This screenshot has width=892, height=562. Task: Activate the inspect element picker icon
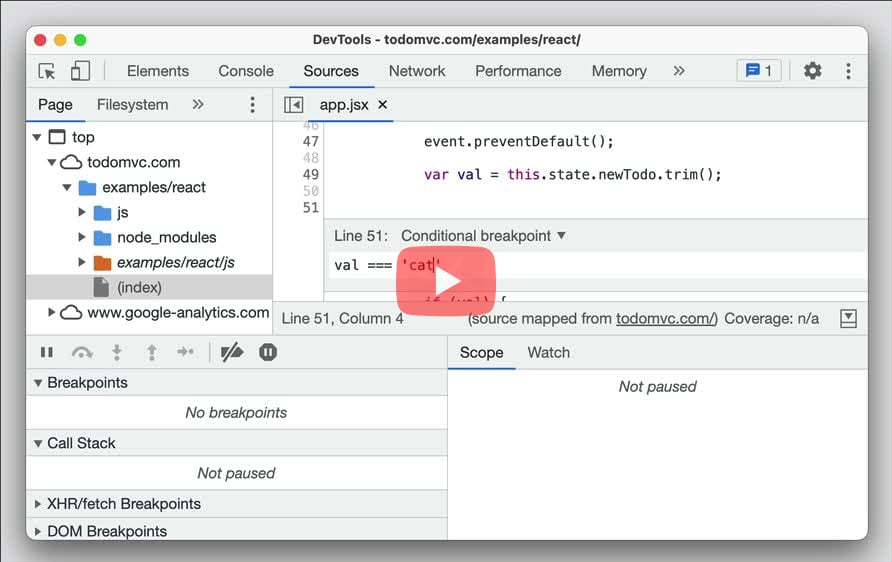click(47, 71)
